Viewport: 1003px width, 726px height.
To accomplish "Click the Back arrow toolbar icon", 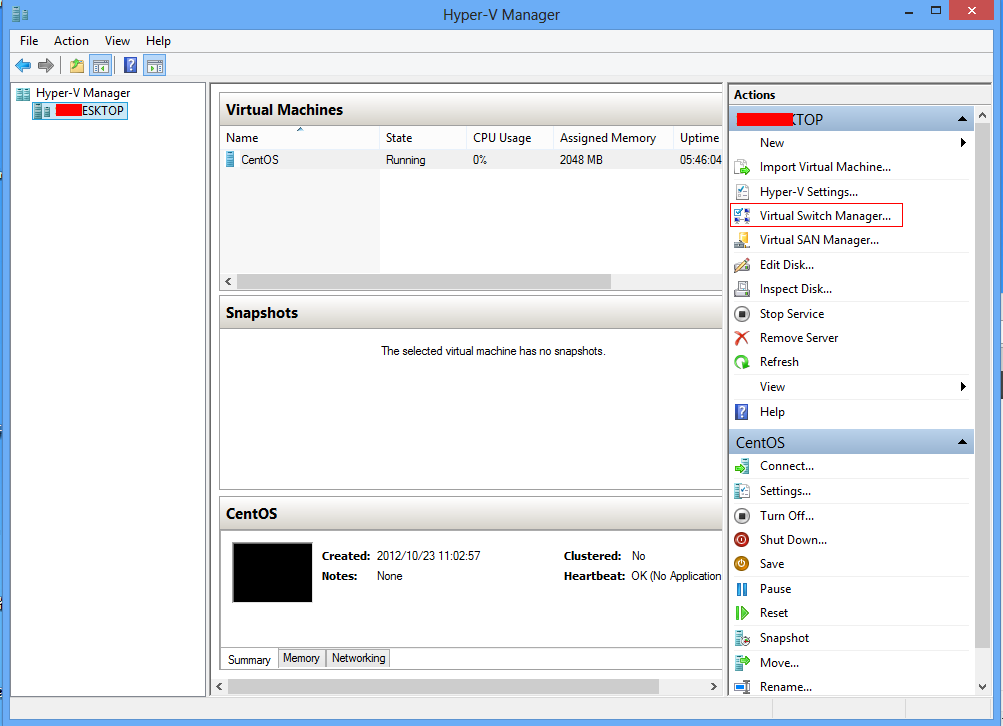I will [x=23, y=65].
